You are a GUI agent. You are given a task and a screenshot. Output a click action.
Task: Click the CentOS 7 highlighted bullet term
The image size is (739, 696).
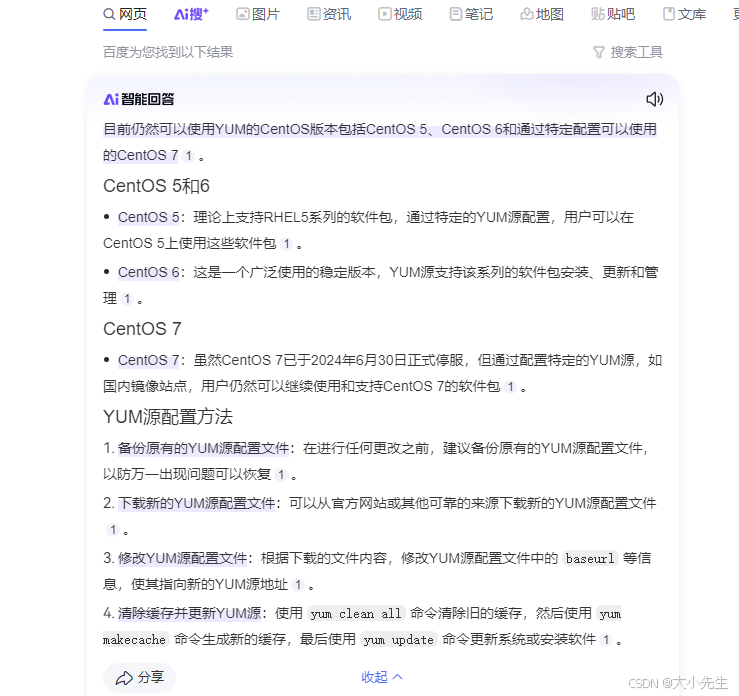[x=148, y=360]
